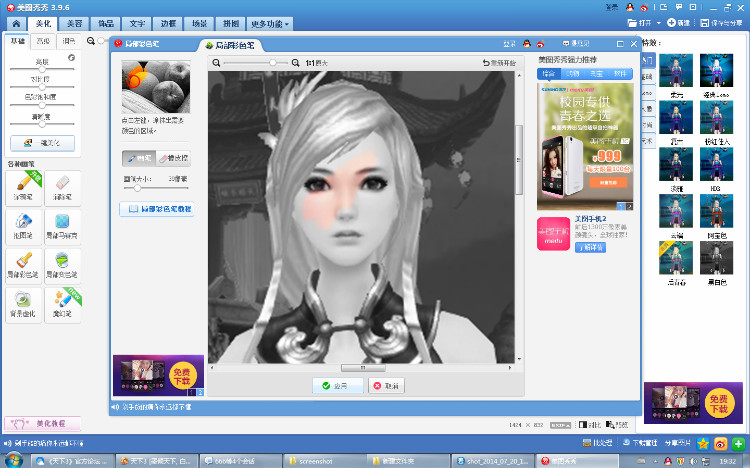Screen dimensions: 750x468
Task: Click the vertical scrollbar of the canvas
Action: pyautogui.click(x=519, y=159)
